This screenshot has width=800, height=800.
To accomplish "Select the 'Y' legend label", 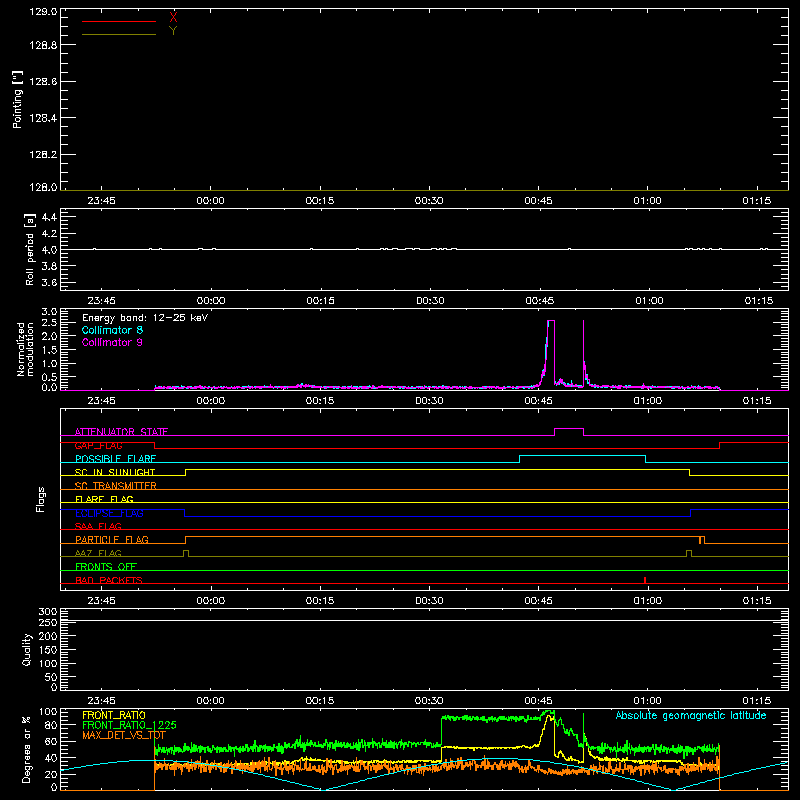I will coord(173,31).
